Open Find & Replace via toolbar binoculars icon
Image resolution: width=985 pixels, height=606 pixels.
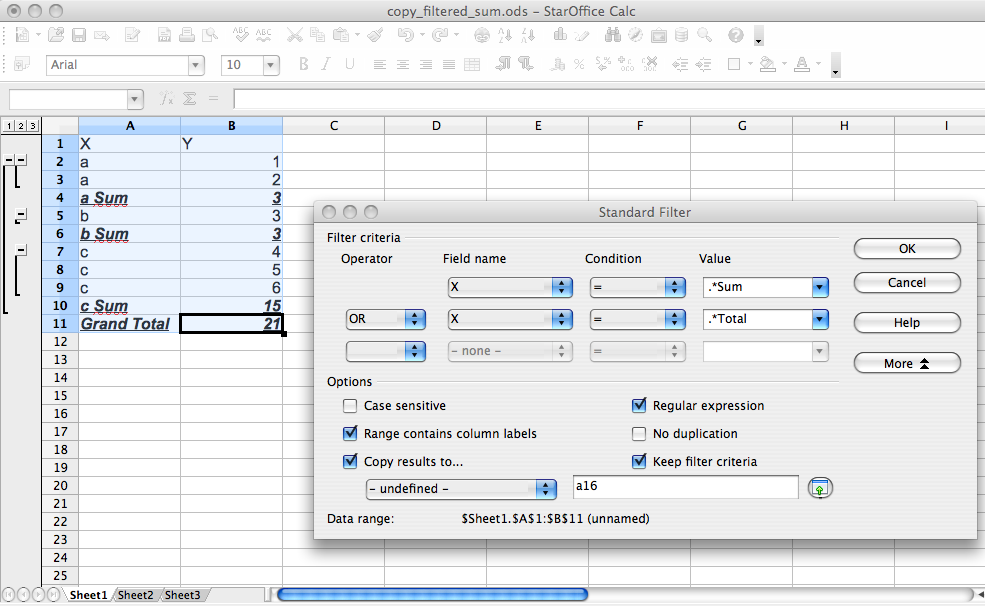tap(613, 35)
